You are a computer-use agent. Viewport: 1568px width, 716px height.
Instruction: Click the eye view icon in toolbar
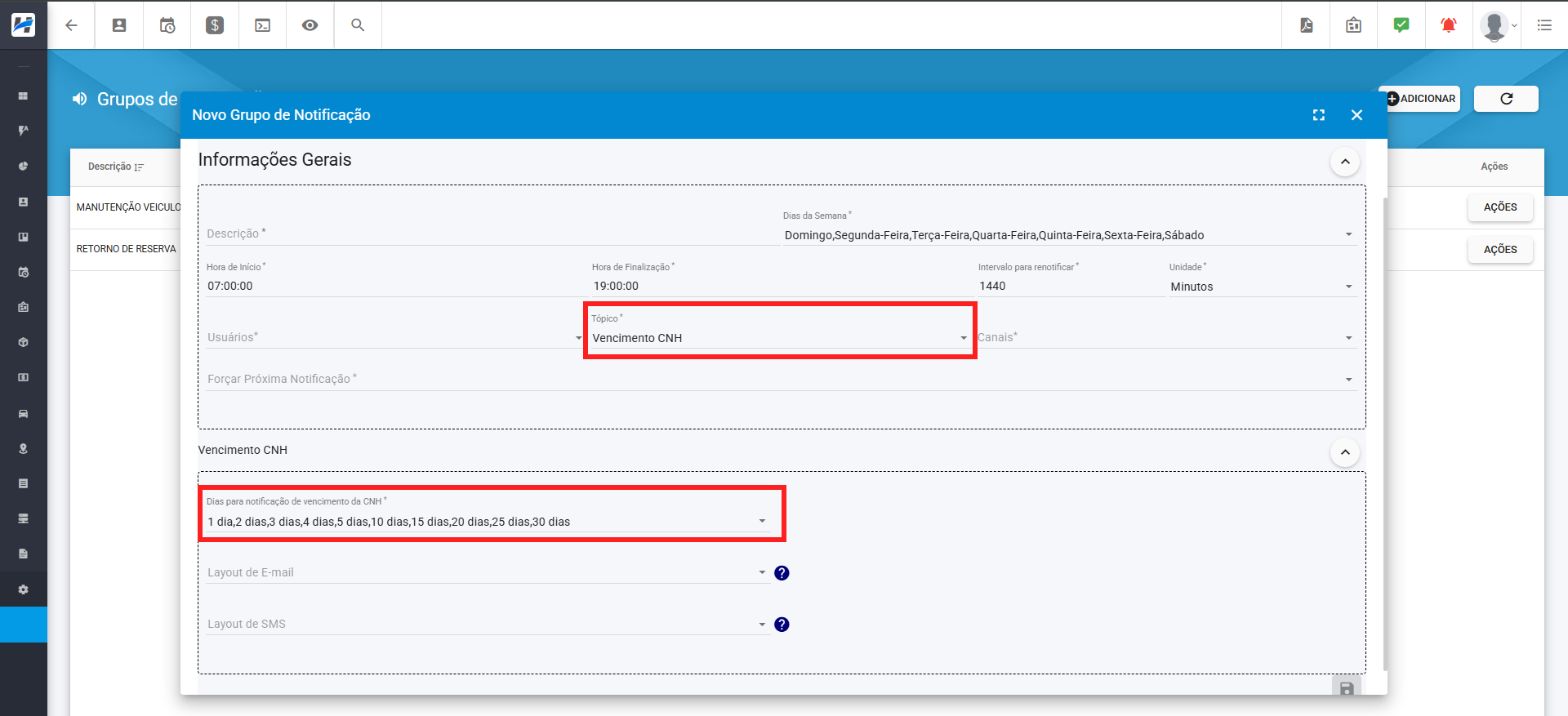click(310, 25)
